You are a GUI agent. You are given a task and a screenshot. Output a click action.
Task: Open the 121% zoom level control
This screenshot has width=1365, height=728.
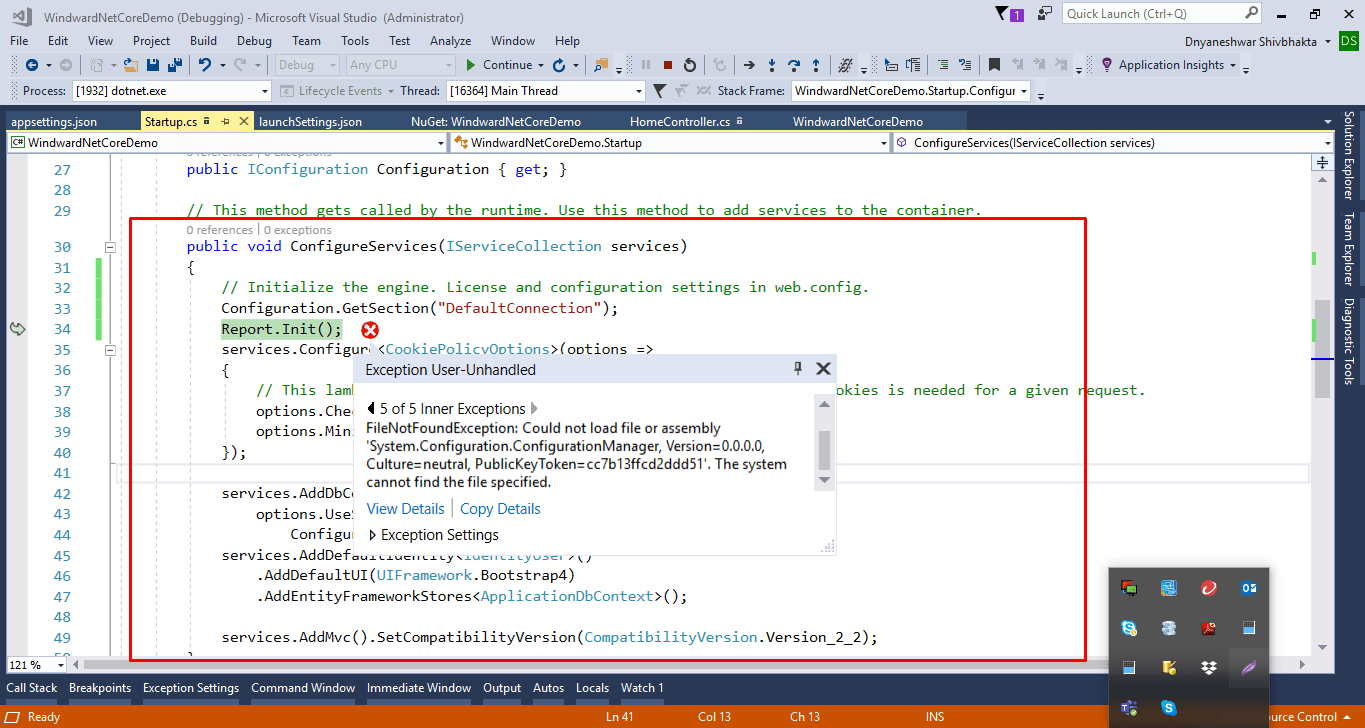34,664
